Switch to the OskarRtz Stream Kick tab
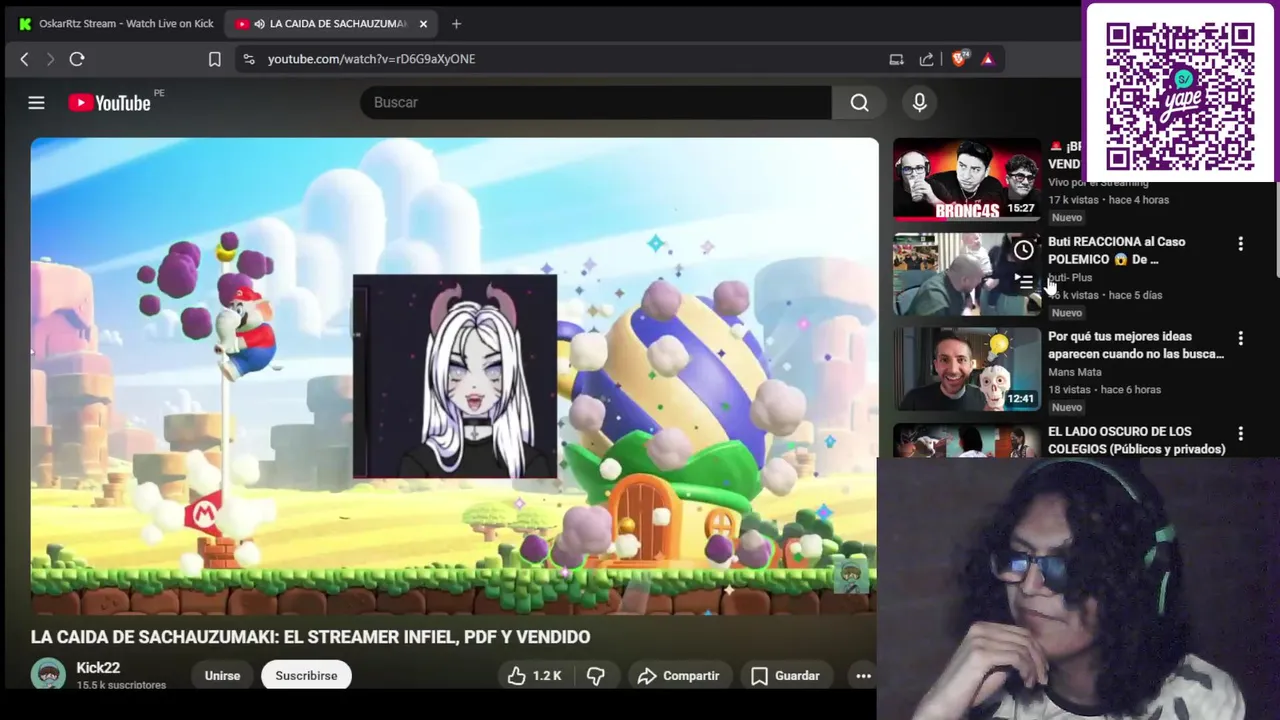Screen dimensions: 1280x720 click(116, 23)
